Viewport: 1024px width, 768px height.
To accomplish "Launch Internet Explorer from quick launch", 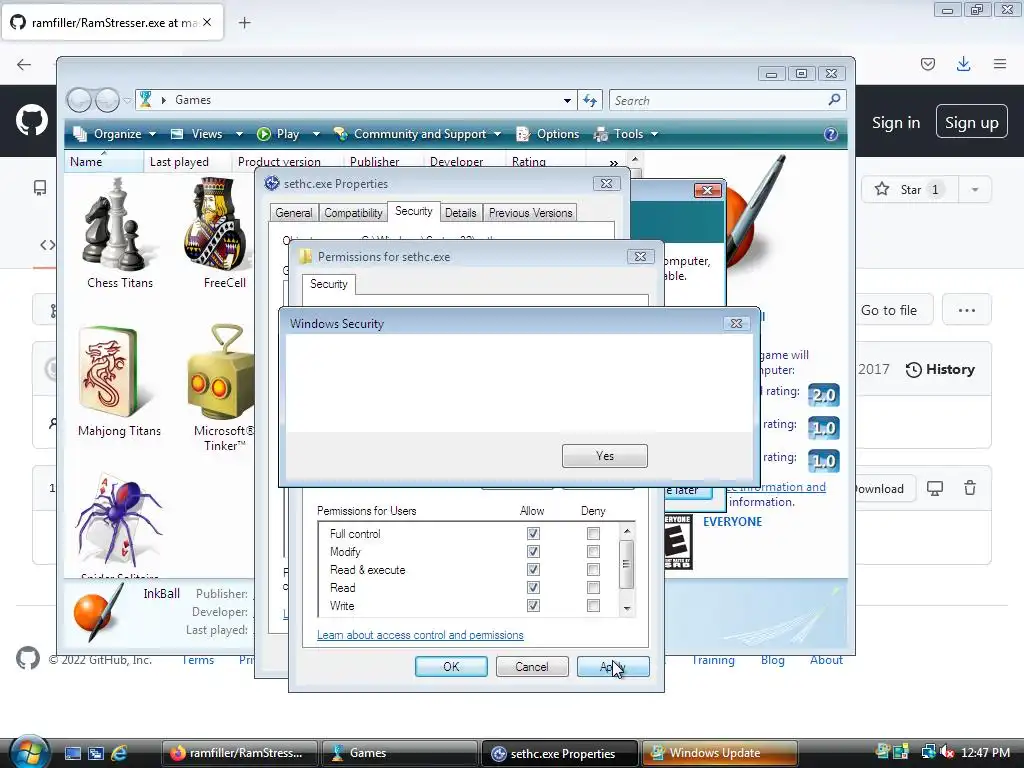I will (119, 753).
